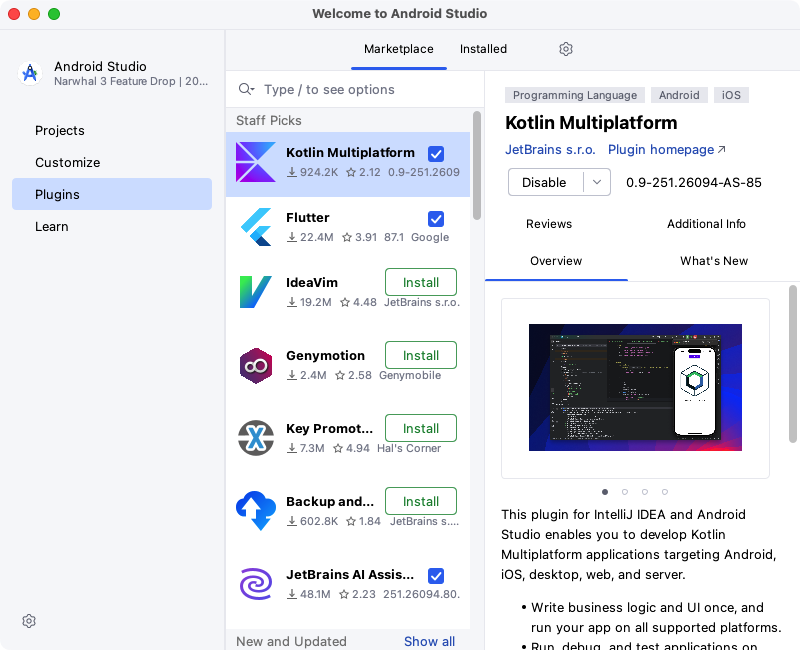800x650 pixels.
Task: Click the Programming Language tag
Action: [574, 95]
